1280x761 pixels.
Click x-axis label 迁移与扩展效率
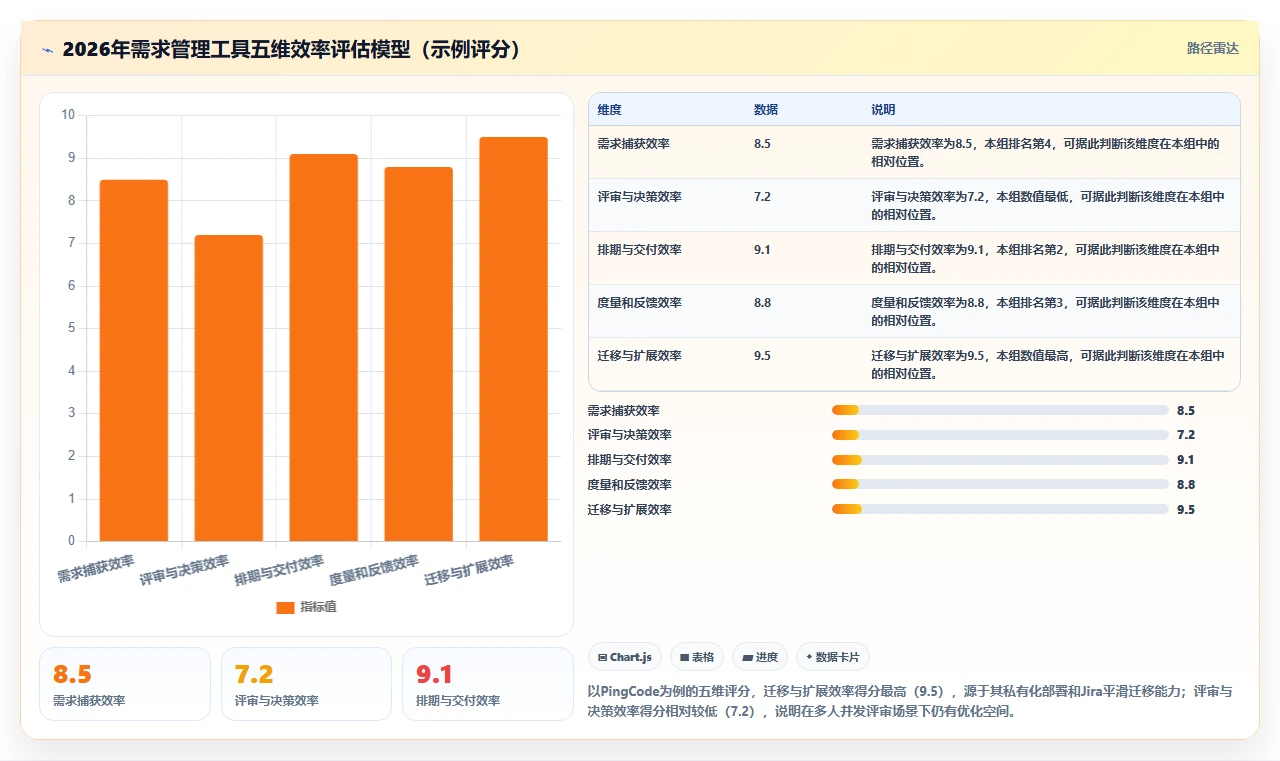point(470,571)
